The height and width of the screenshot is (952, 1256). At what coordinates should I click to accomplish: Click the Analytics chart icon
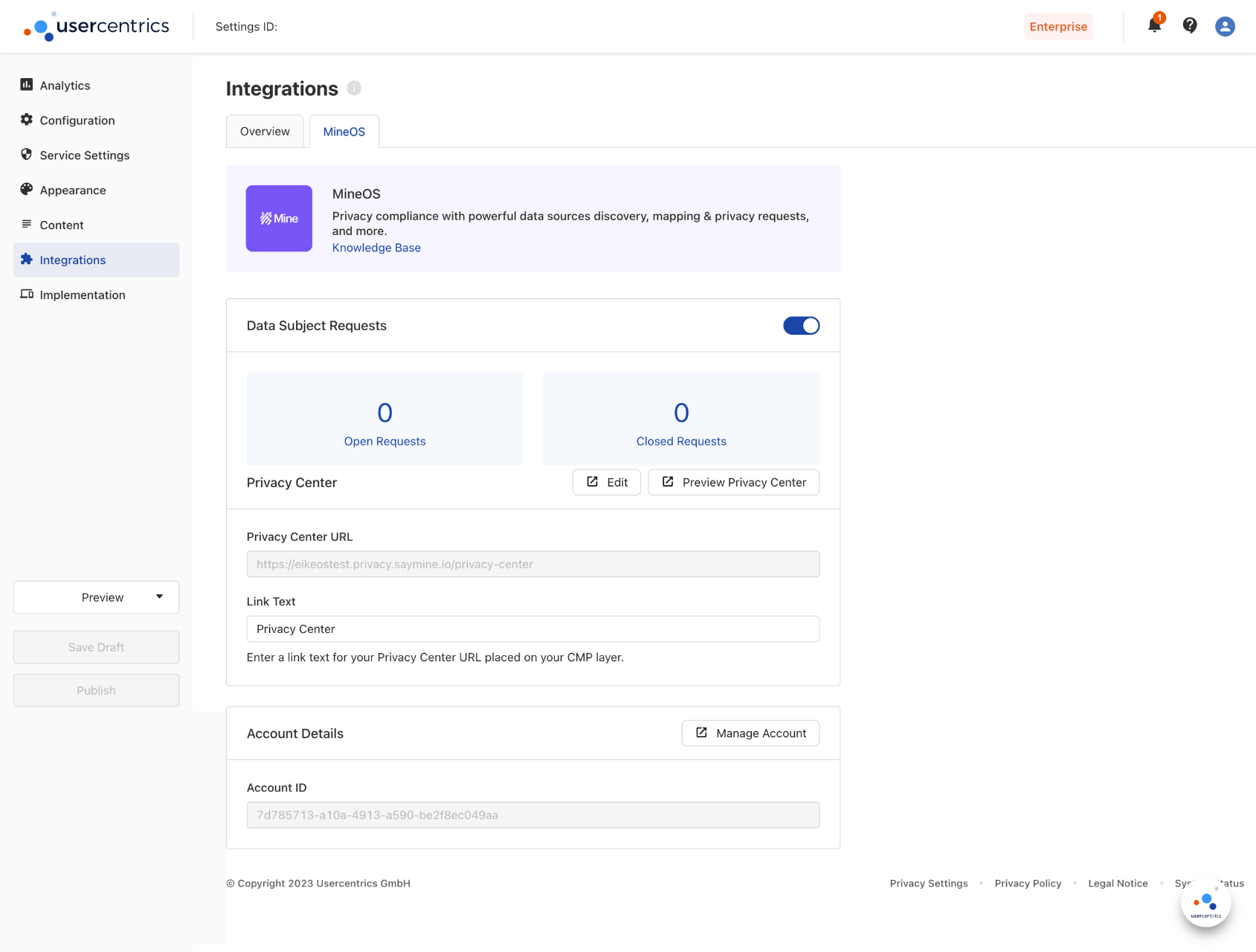27,85
